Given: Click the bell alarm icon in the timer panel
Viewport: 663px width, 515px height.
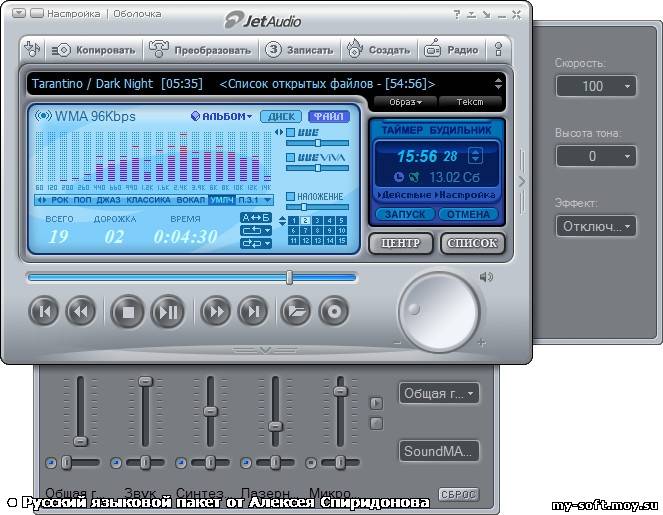Looking at the screenshot, I should (414, 177).
